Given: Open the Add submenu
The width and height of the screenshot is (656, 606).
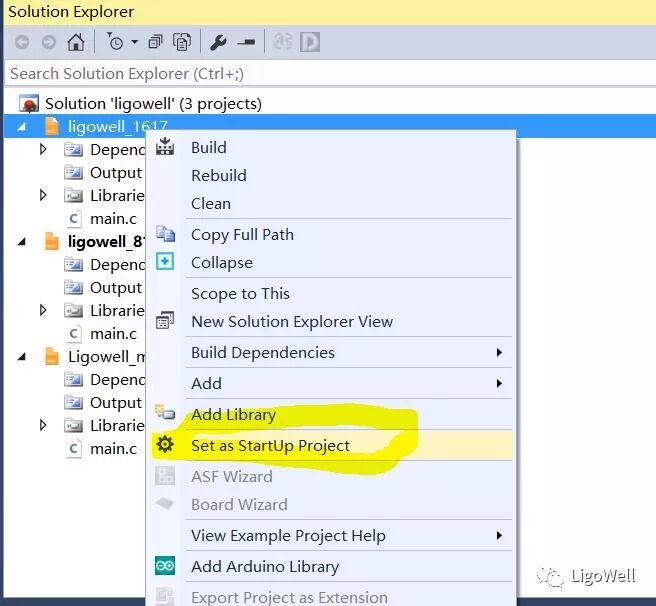Looking at the screenshot, I should pyautogui.click(x=206, y=383).
